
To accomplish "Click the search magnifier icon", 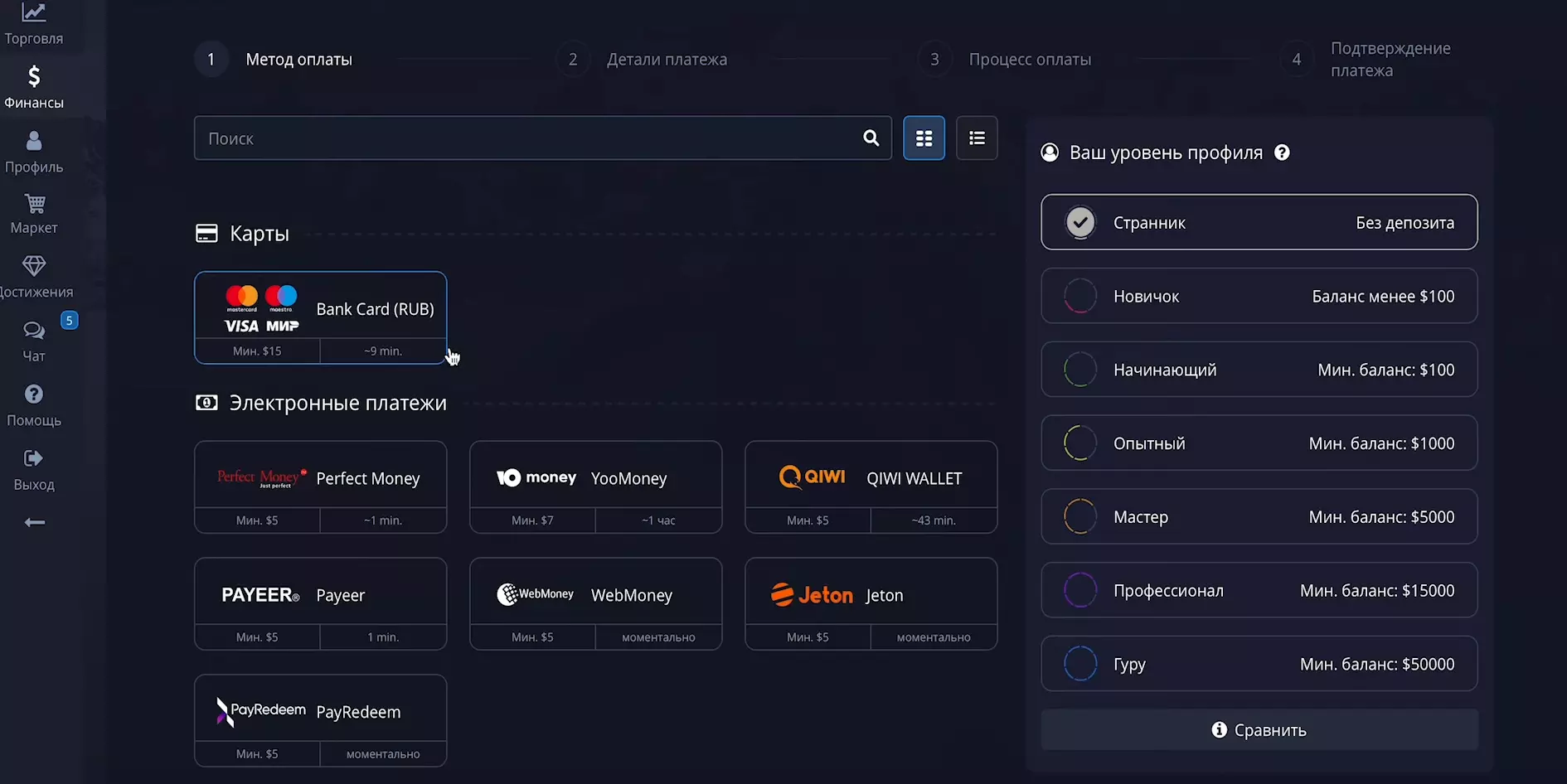I will [x=871, y=138].
